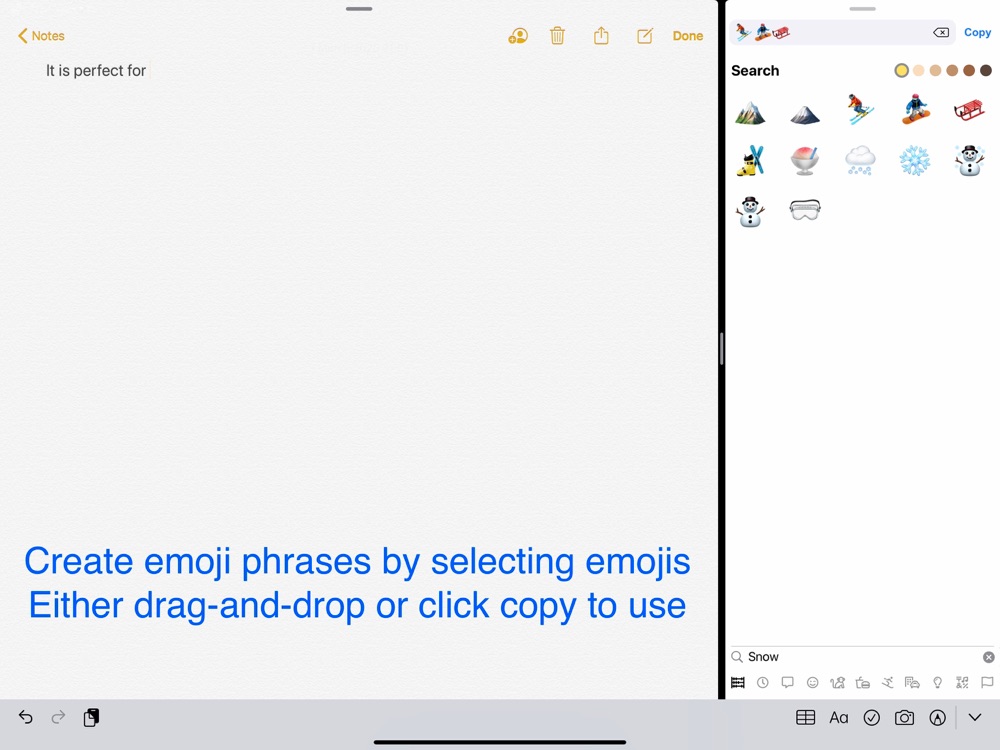This screenshot has height=750, width=1000.
Task: Pick the snowman without snow emoji
Action: (750, 211)
